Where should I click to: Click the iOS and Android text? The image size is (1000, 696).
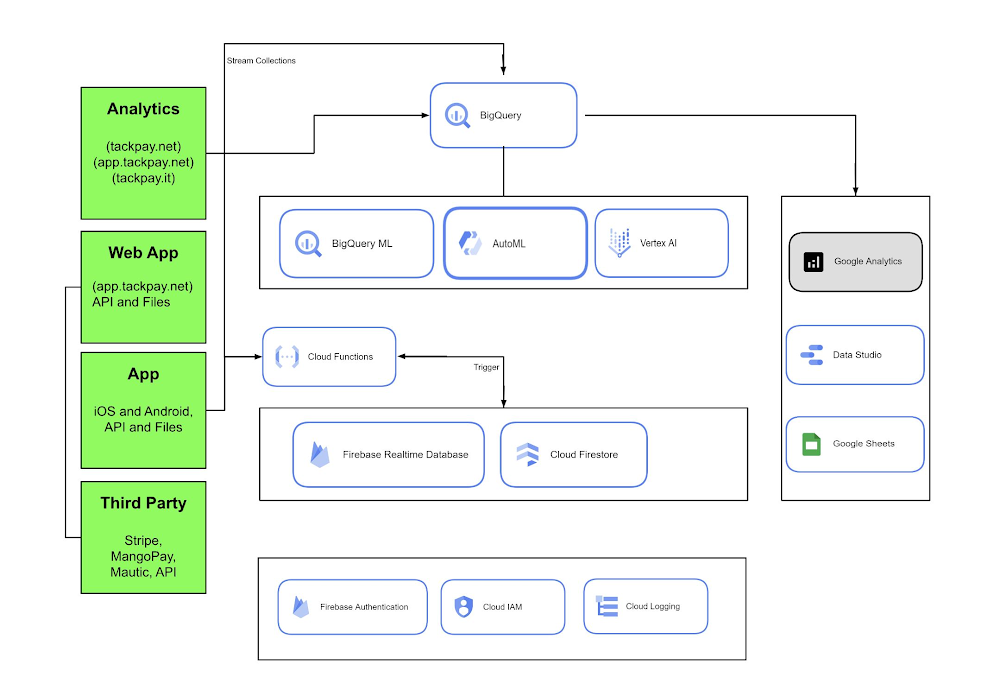143,411
